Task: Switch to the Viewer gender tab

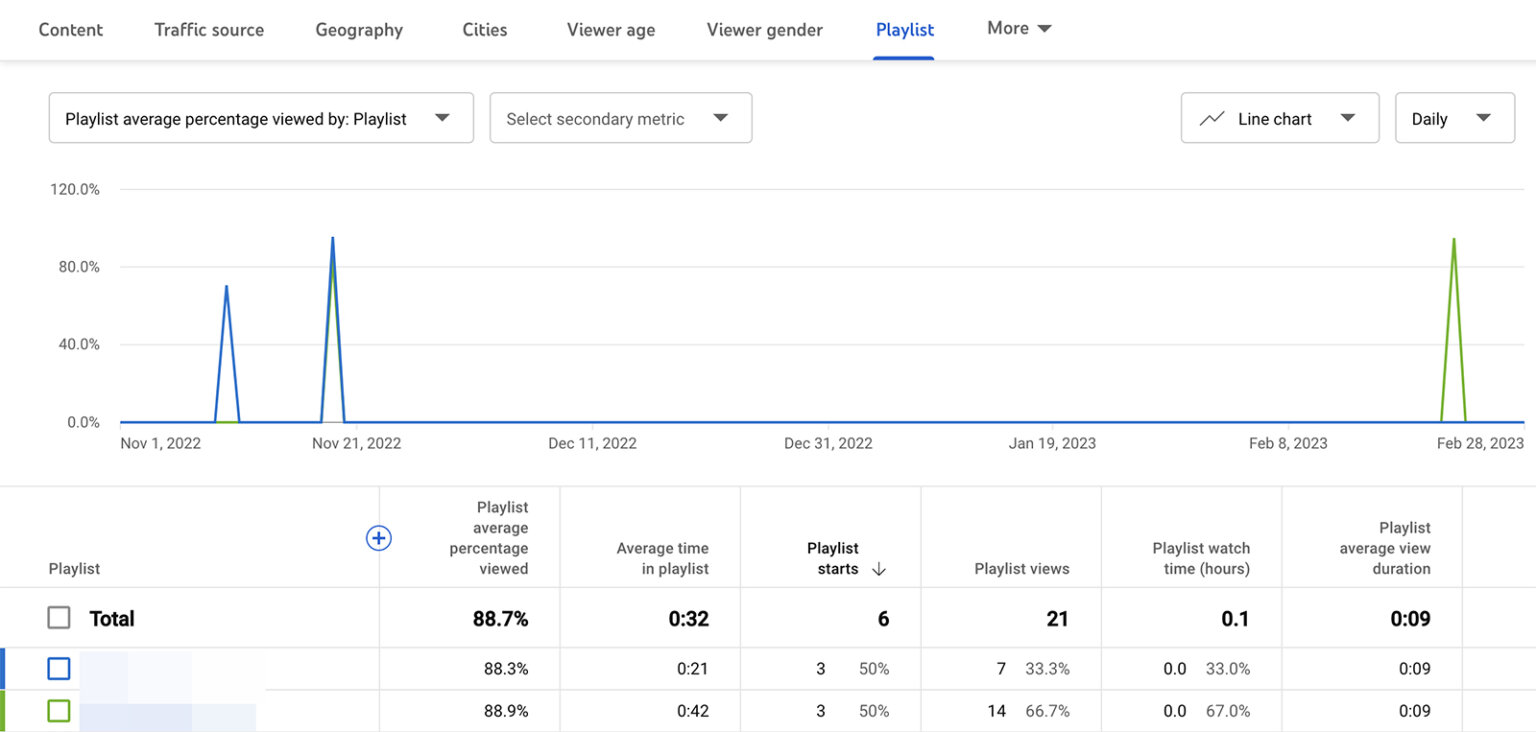Action: click(x=764, y=29)
